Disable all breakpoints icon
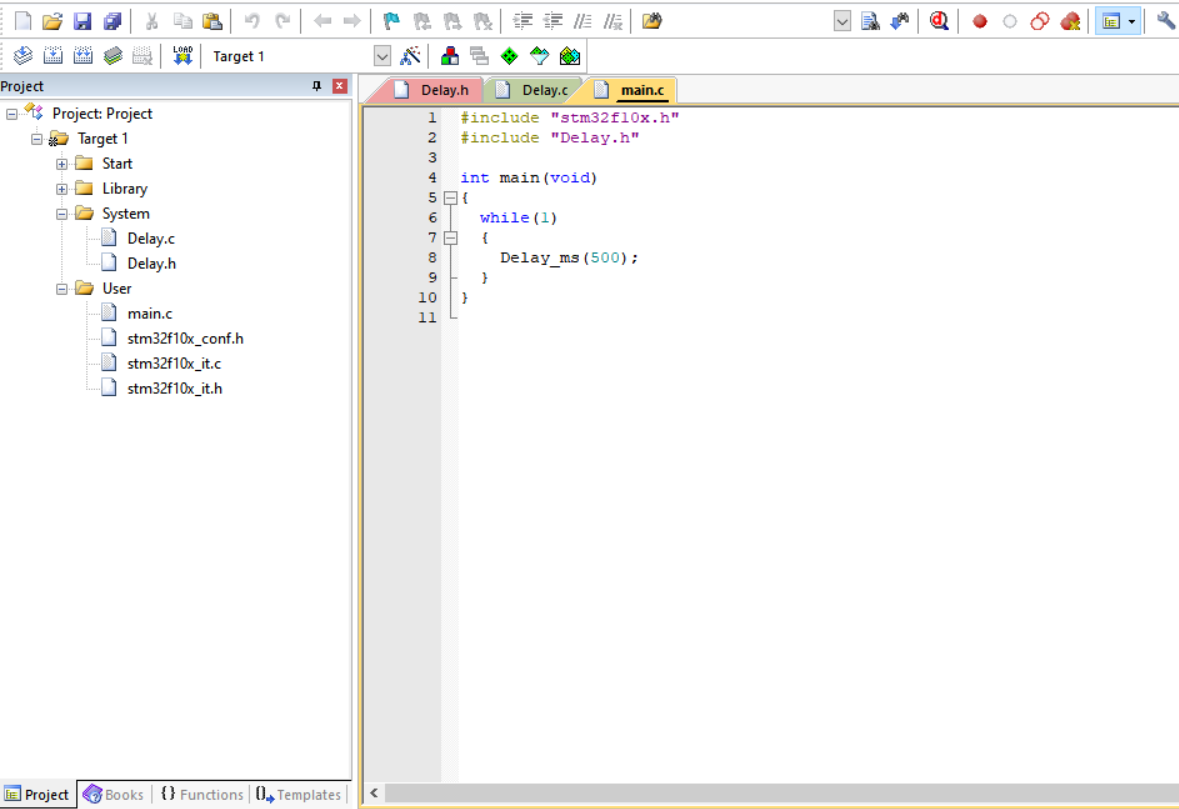1179x809 pixels. coord(1040,22)
